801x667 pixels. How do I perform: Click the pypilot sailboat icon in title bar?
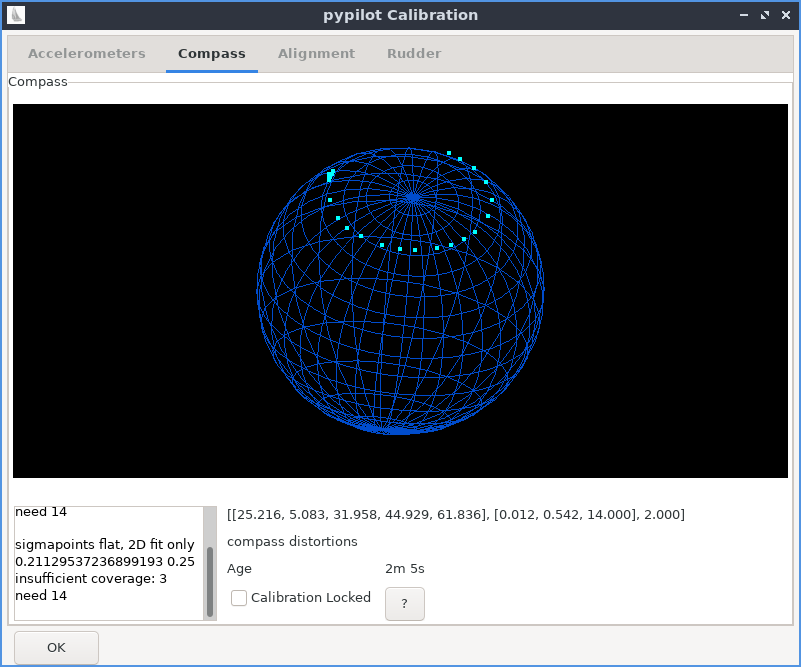tap(18, 15)
